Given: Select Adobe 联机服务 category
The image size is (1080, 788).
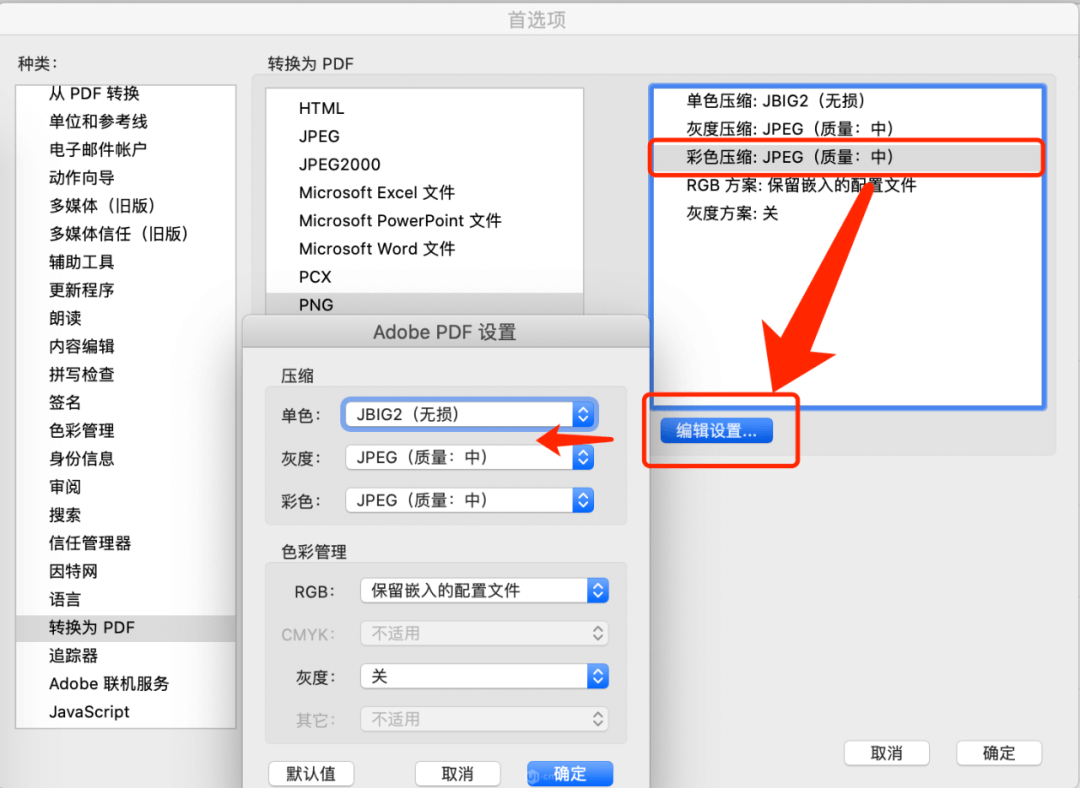Looking at the screenshot, I should click(126, 684).
